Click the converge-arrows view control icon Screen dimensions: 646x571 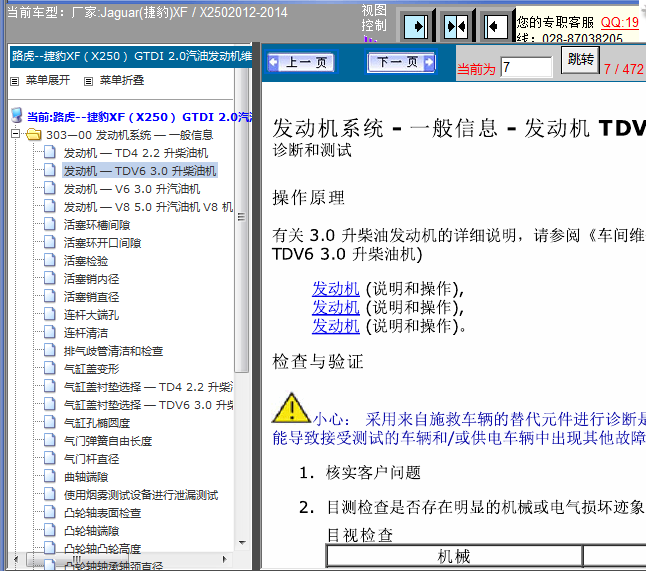pyautogui.click(x=456, y=26)
